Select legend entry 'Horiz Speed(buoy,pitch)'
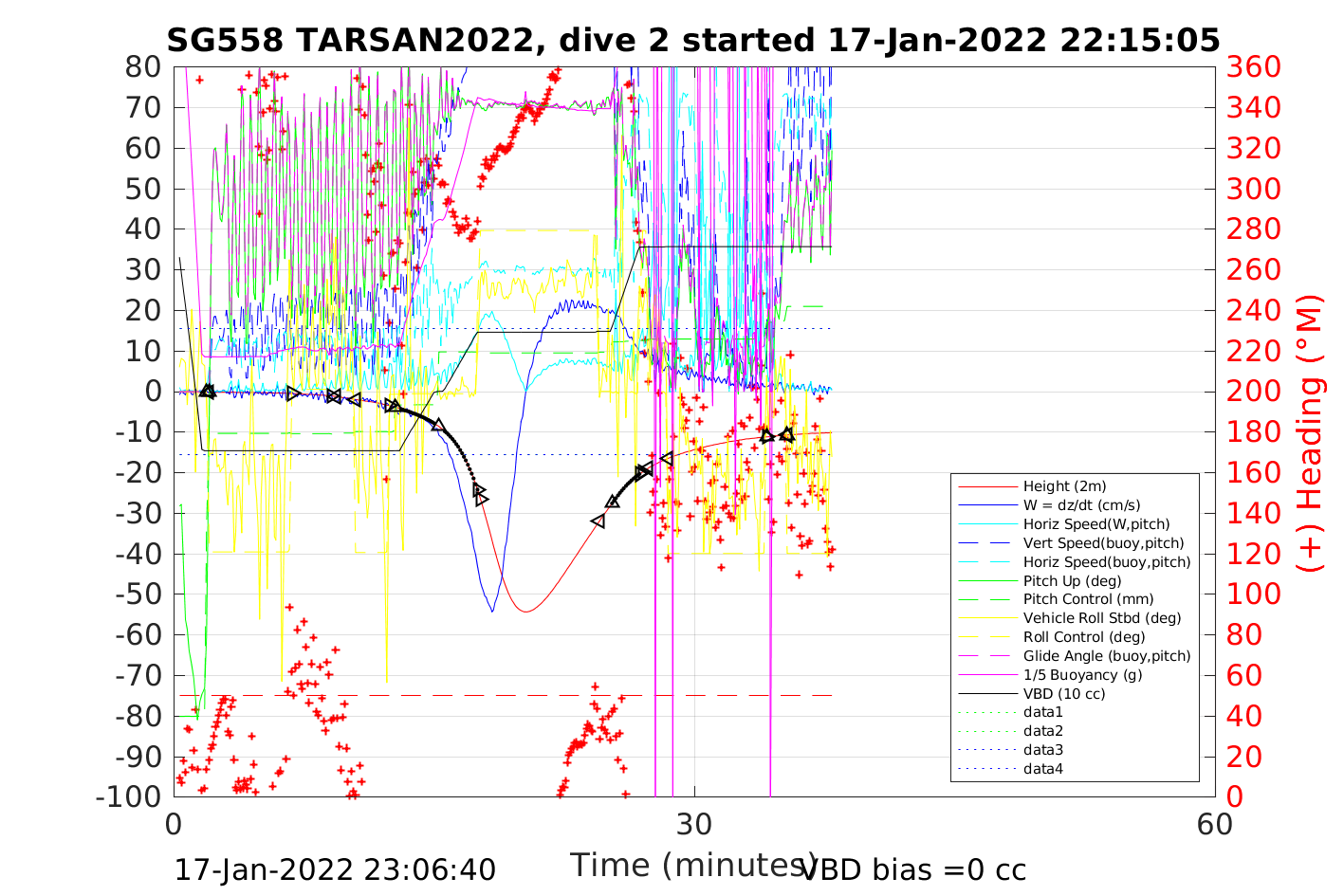1344x896 pixels. pyautogui.click(x=1107, y=562)
